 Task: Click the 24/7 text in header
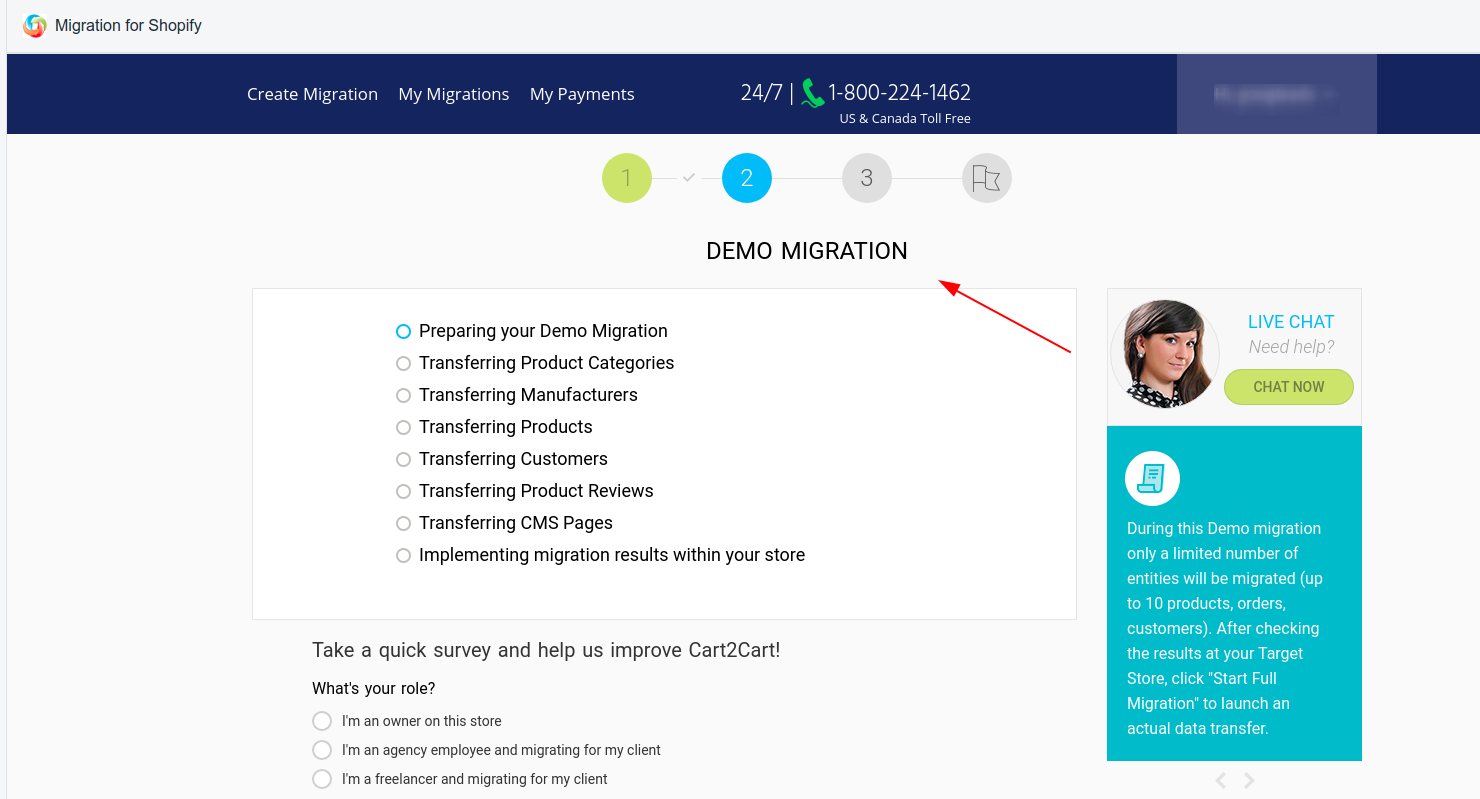pos(761,93)
